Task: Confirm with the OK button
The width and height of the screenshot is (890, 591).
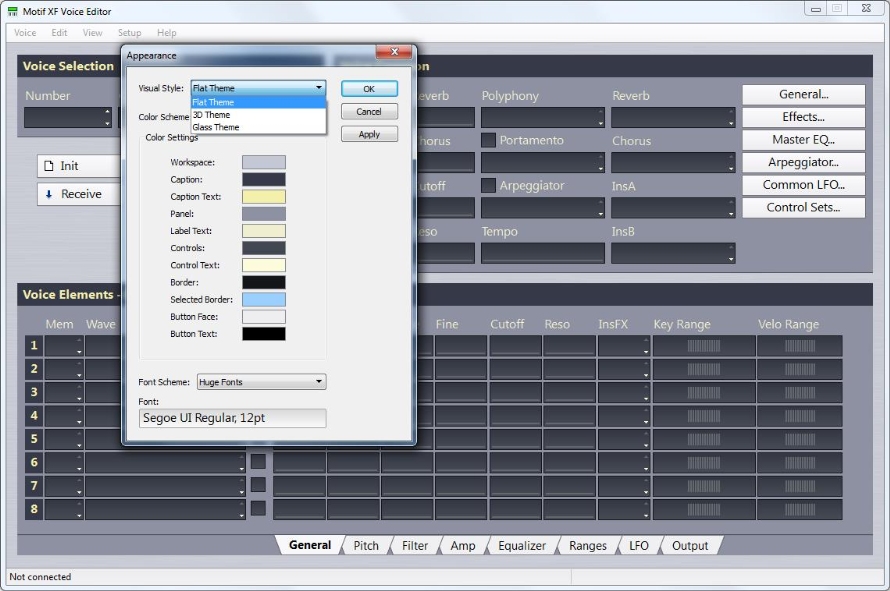Action: (369, 89)
